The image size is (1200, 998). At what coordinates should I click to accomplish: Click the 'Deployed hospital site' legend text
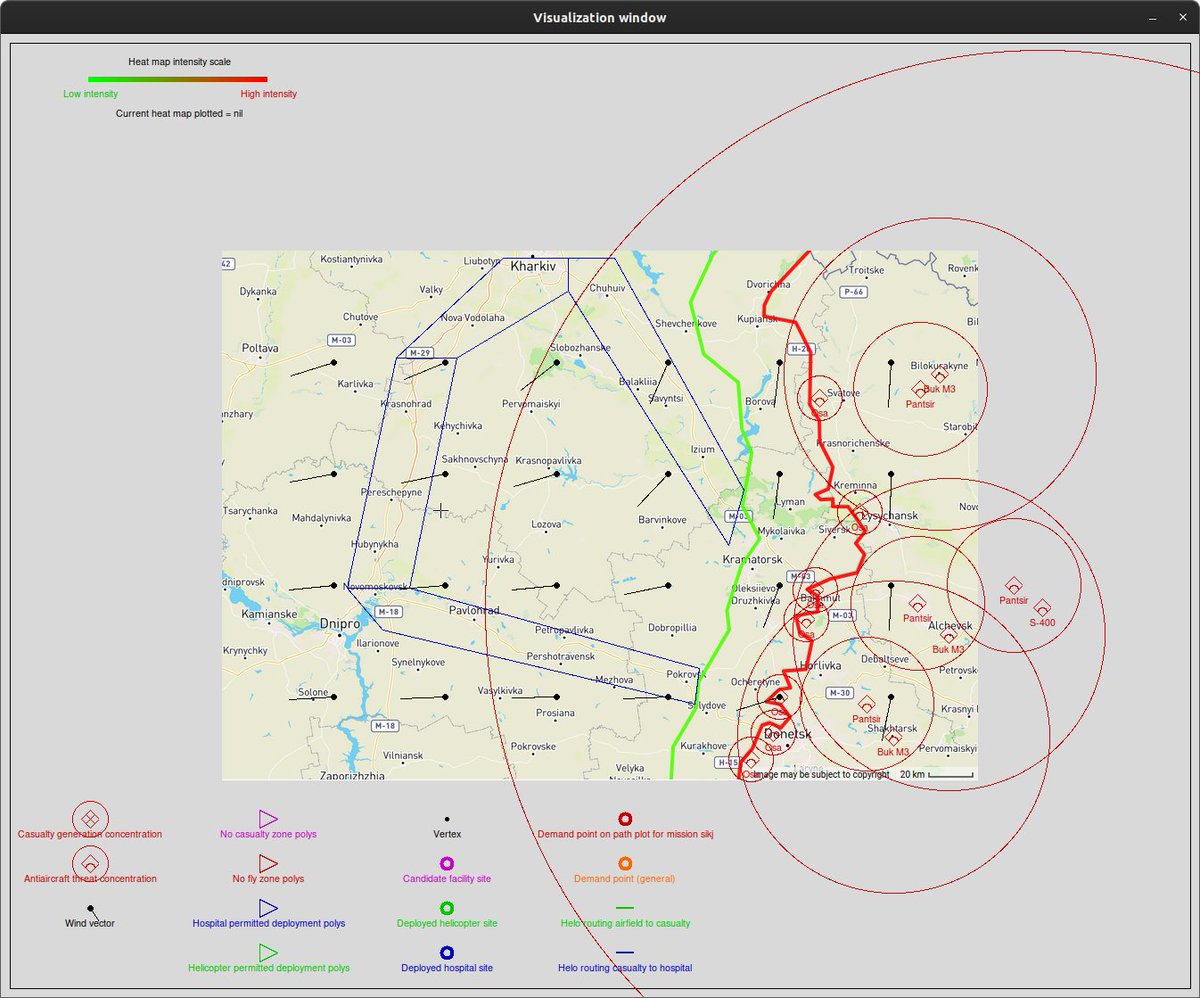(x=447, y=968)
